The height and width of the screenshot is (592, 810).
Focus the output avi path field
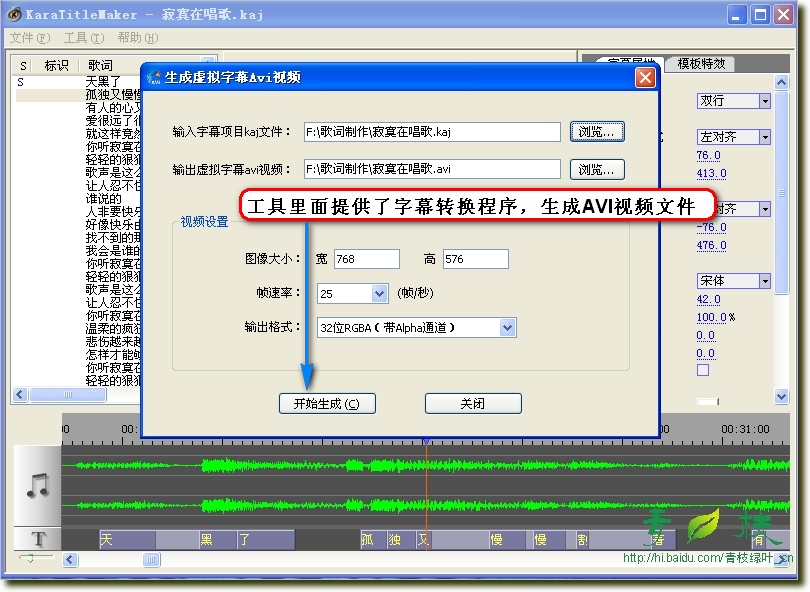point(432,169)
